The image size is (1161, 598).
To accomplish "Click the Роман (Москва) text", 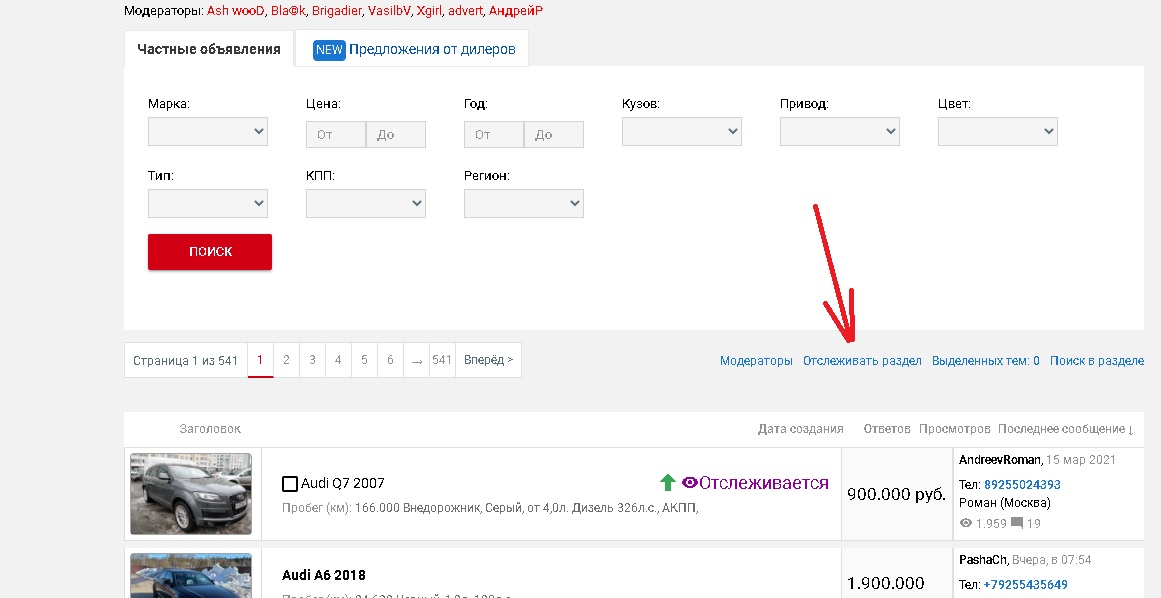I will 1005,503.
